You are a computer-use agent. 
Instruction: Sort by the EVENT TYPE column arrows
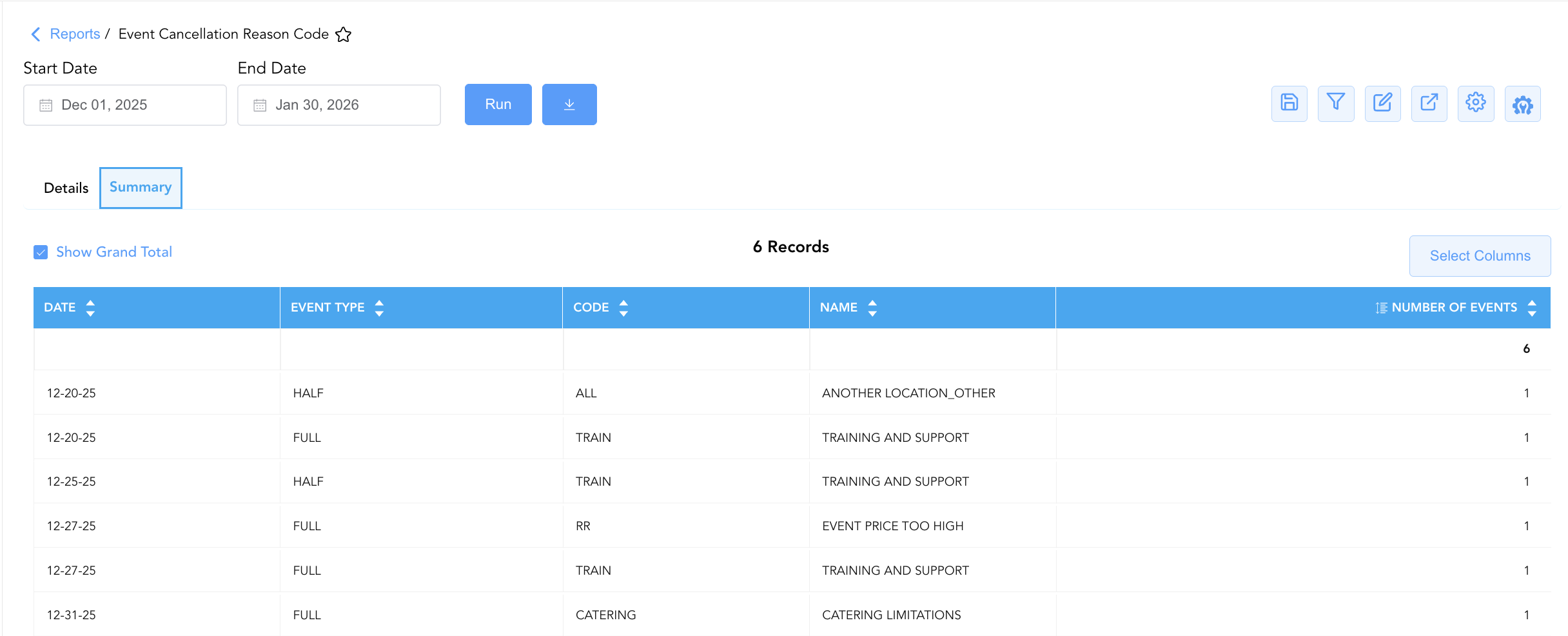pos(379,308)
